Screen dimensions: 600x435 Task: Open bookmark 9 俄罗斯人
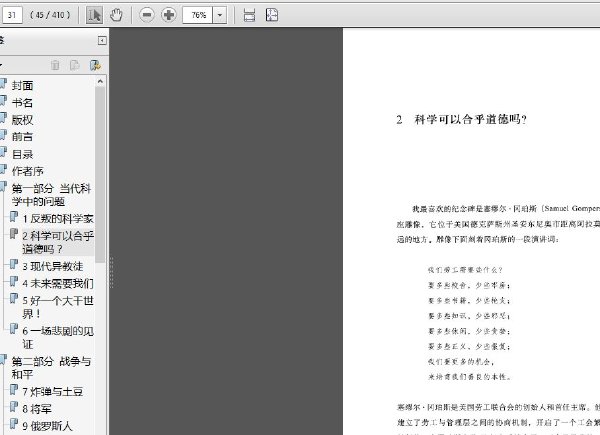point(47,425)
